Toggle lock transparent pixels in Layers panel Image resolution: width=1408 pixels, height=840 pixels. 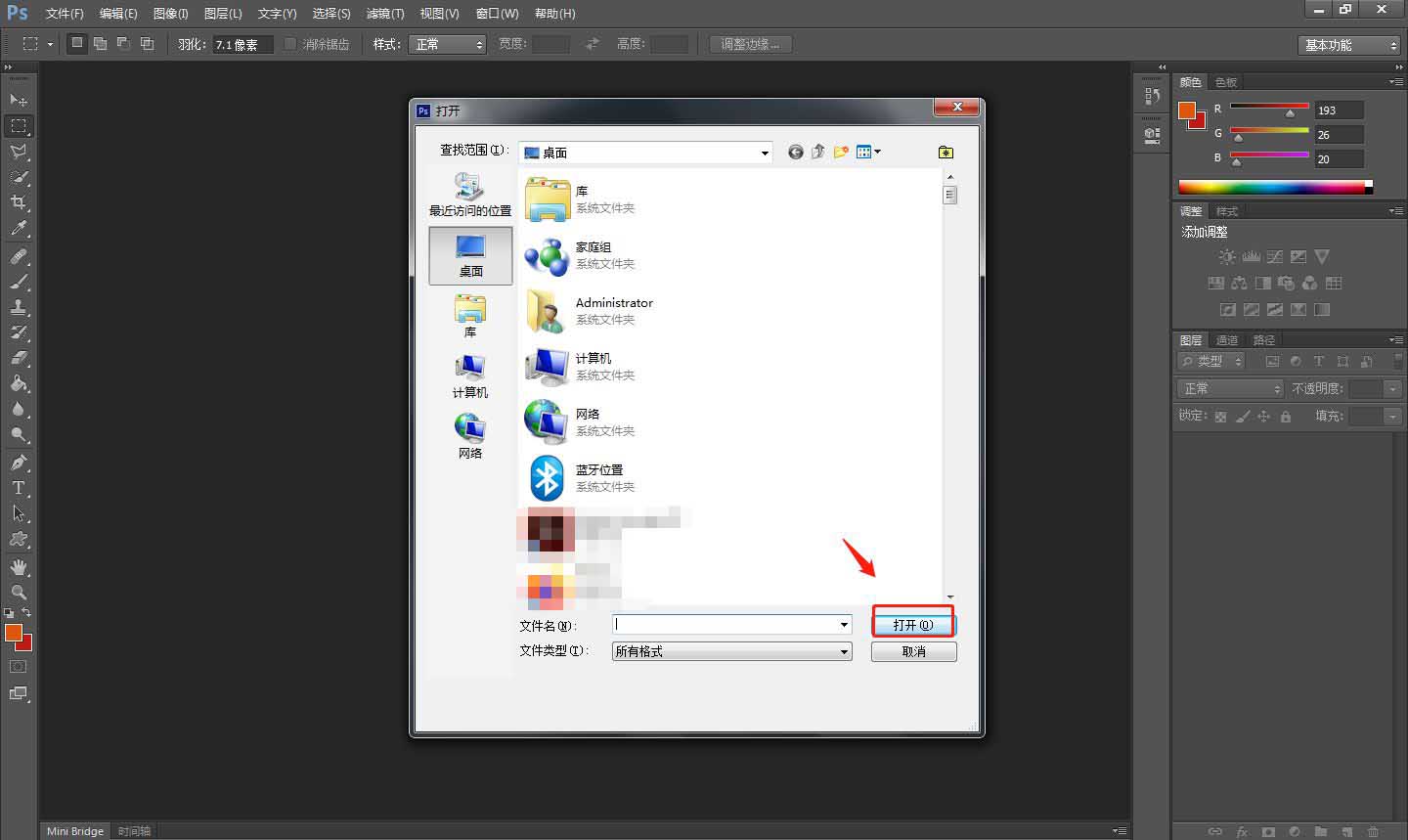(x=1220, y=417)
